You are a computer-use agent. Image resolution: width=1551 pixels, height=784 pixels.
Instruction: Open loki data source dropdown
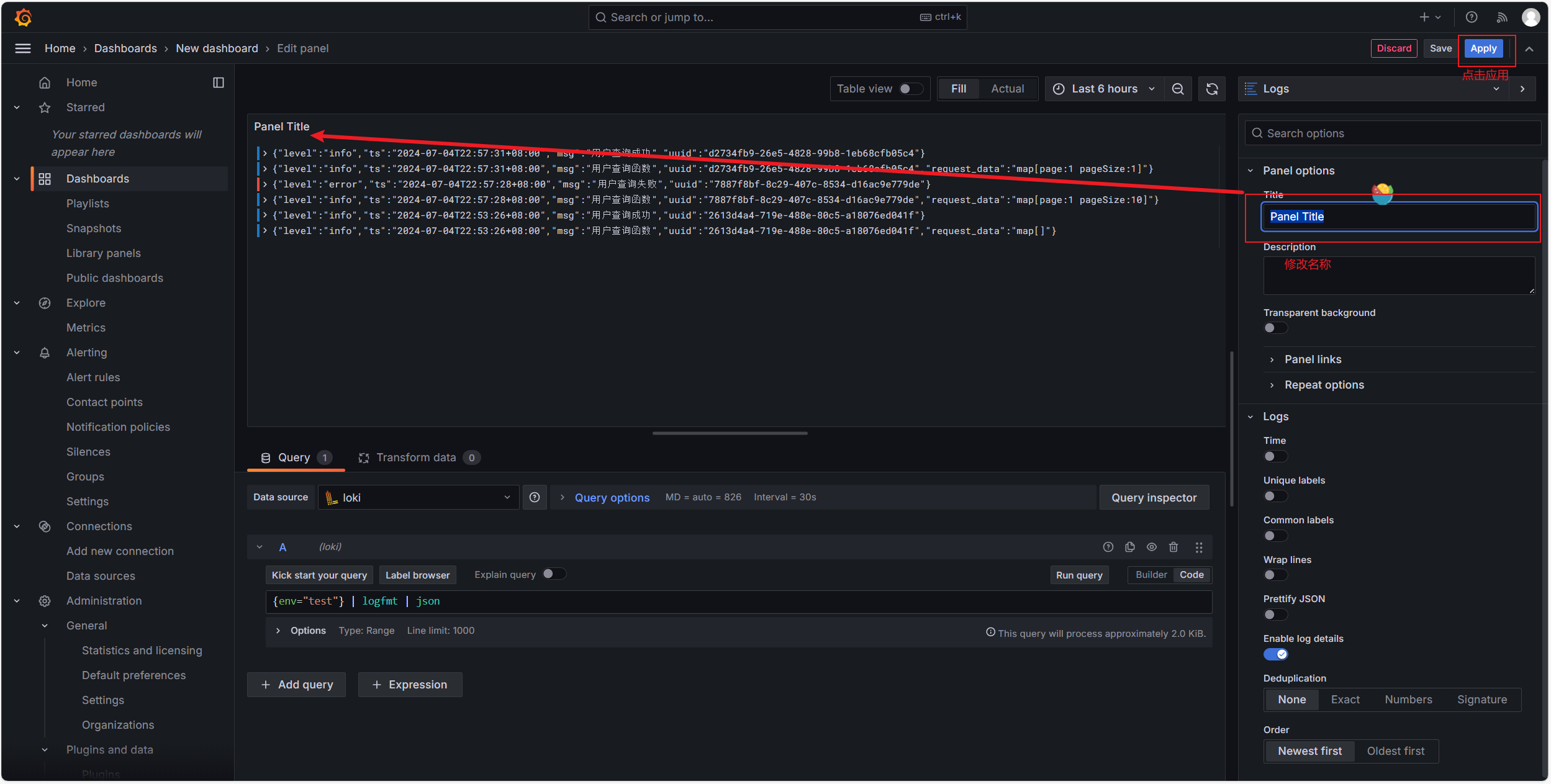(x=418, y=497)
